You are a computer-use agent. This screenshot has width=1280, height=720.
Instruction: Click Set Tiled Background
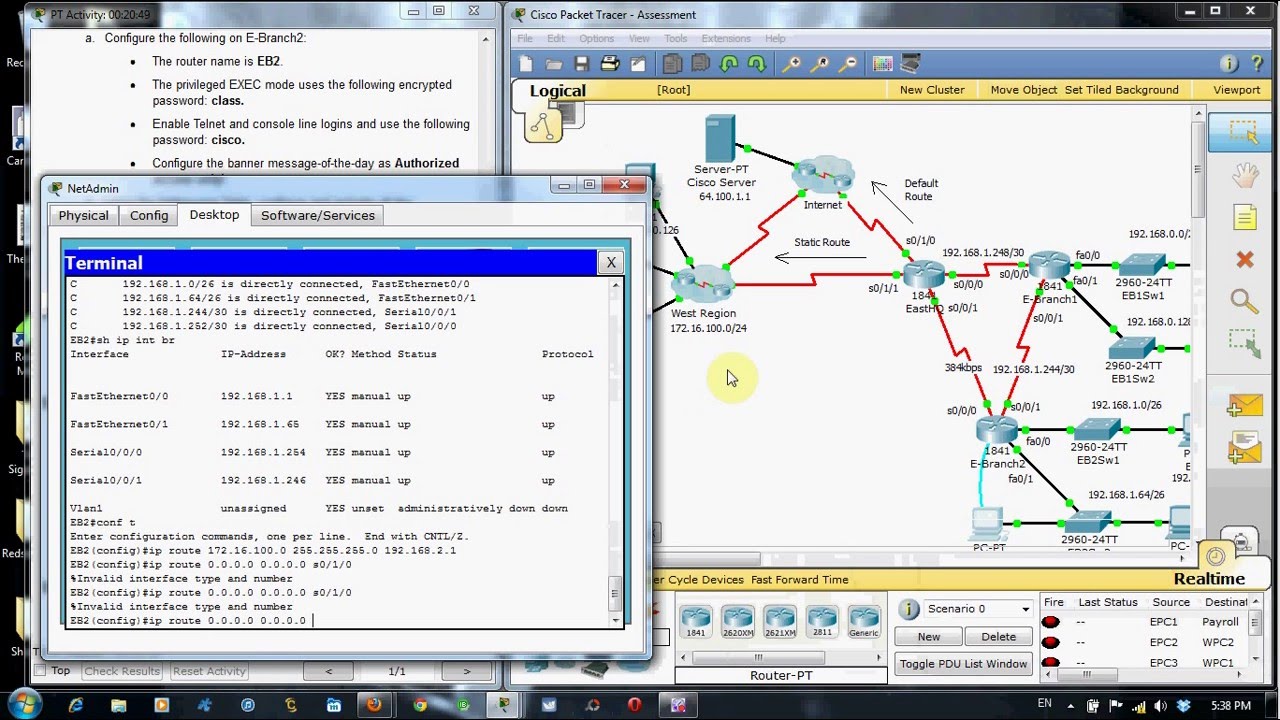click(1121, 90)
